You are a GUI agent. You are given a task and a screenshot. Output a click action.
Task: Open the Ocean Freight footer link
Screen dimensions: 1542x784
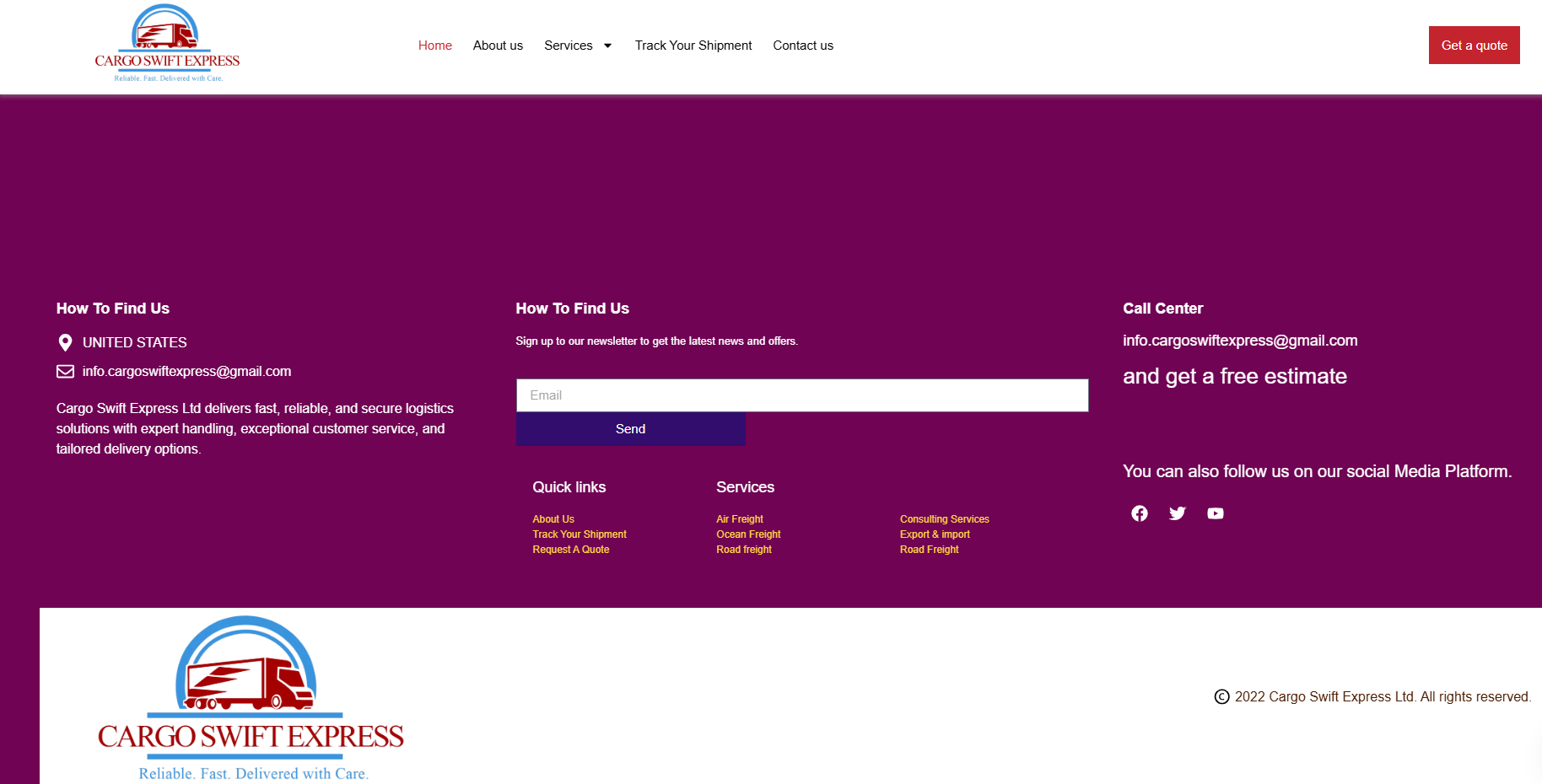click(748, 534)
